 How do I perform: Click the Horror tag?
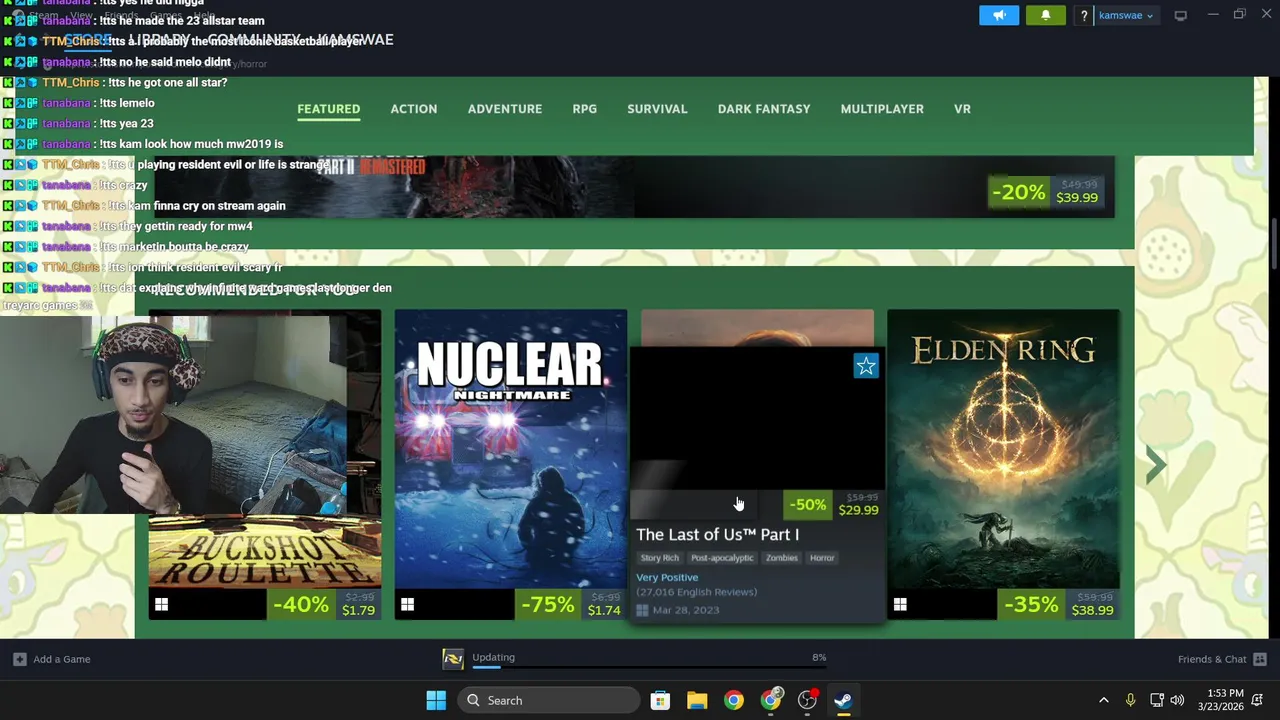[822, 558]
